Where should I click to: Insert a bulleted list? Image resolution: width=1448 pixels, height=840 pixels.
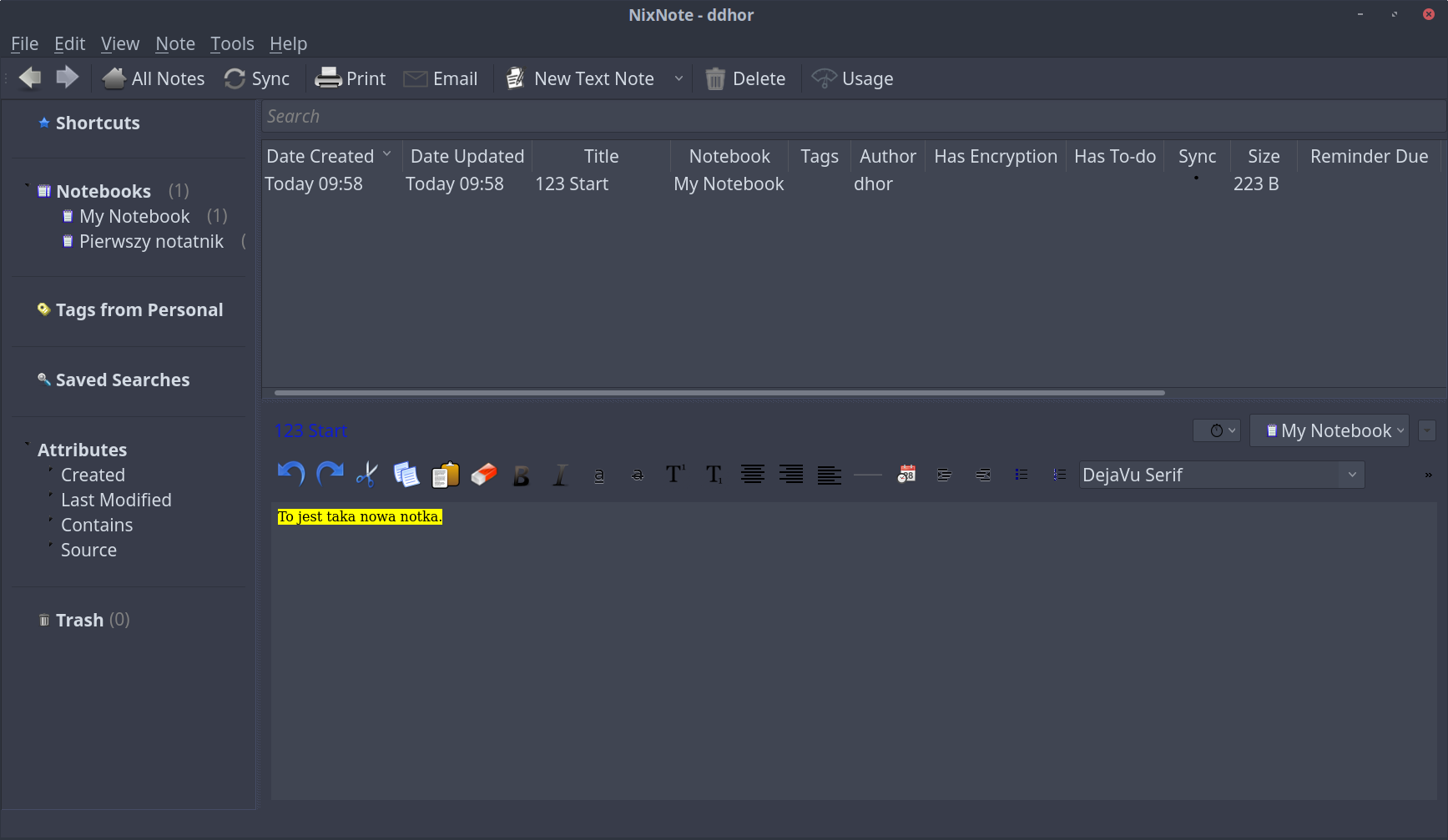[x=1022, y=475]
